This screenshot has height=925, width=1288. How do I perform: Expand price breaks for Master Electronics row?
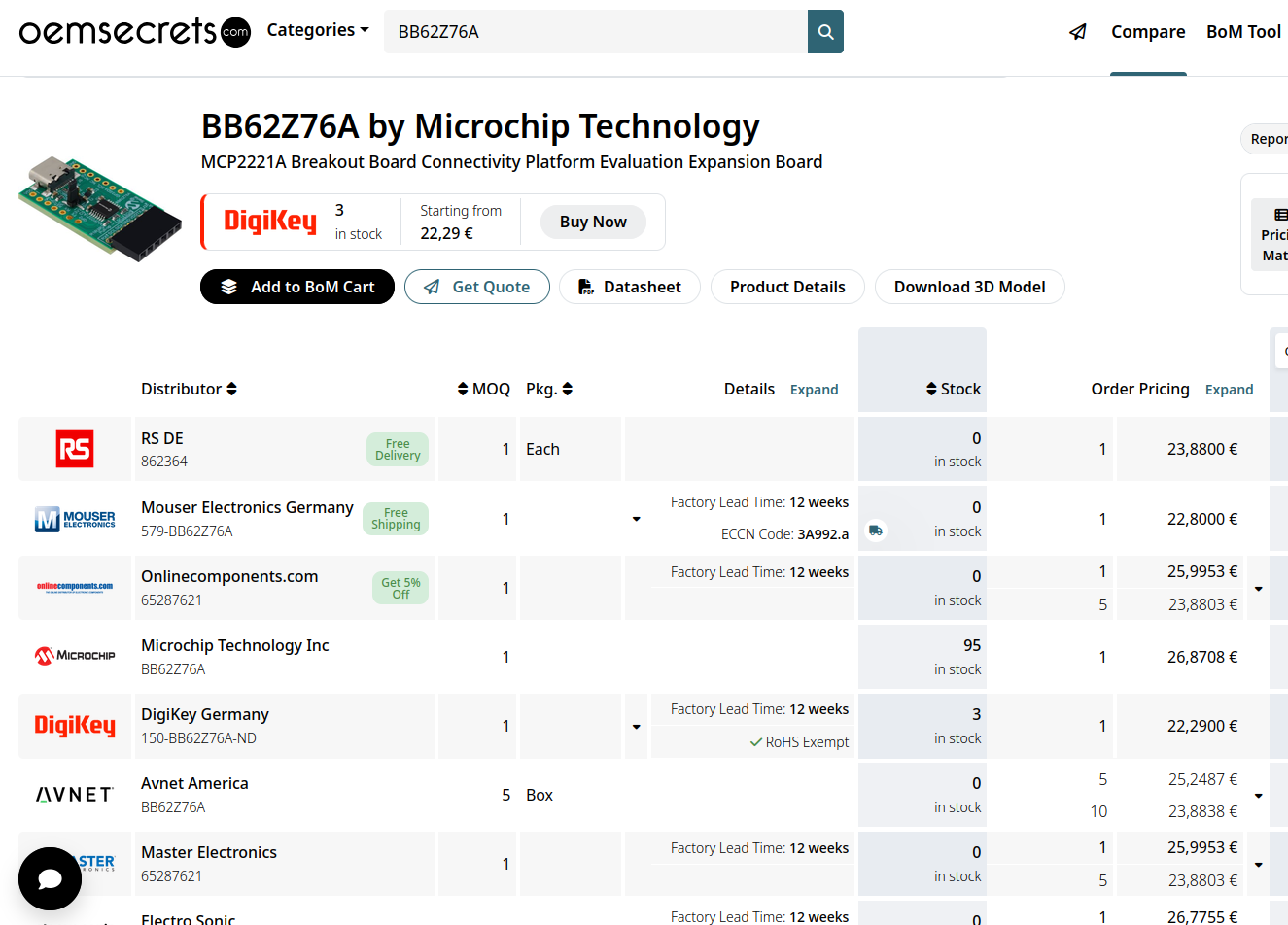click(1258, 865)
